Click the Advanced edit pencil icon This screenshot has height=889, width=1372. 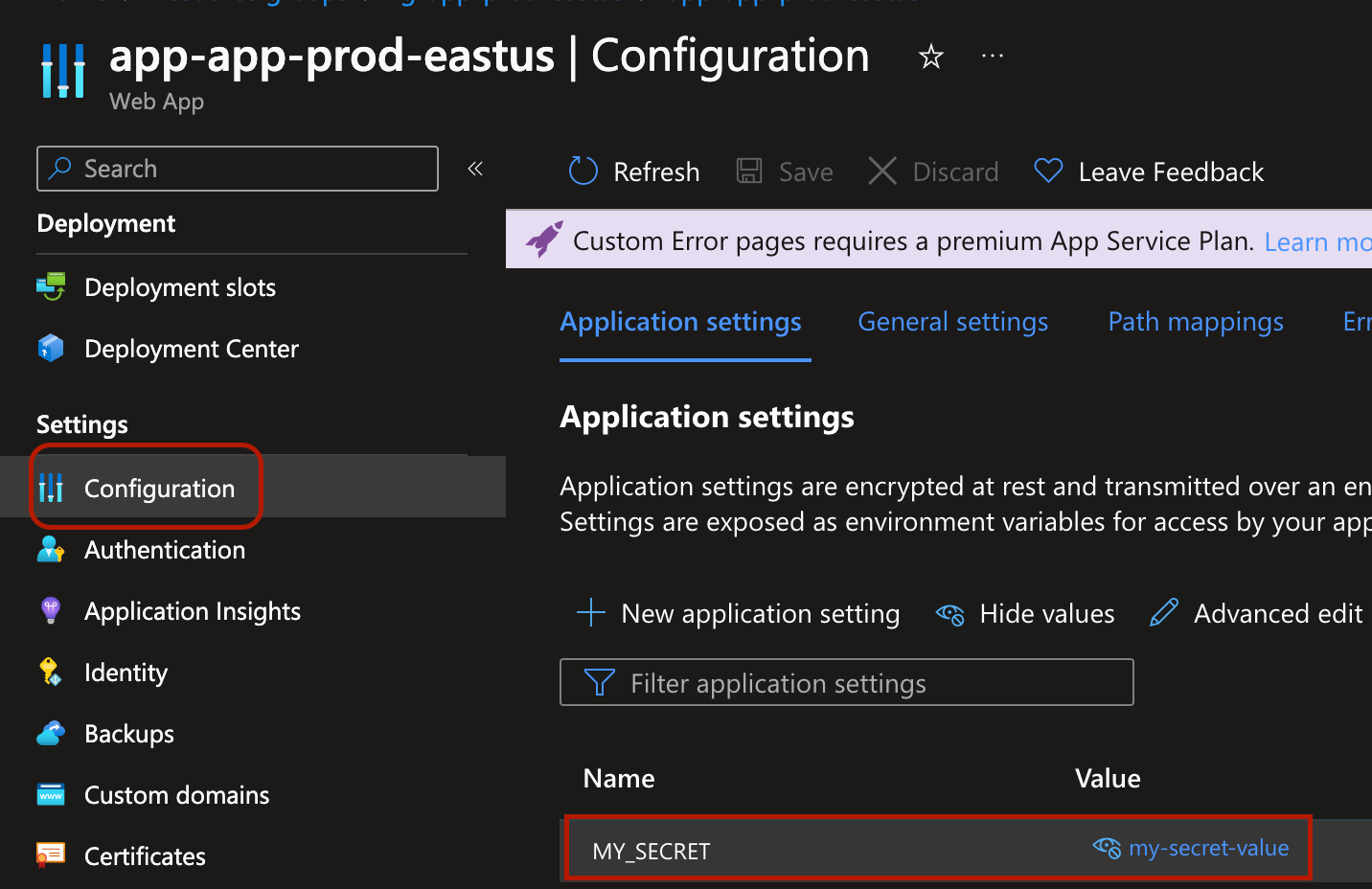point(1164,612)
